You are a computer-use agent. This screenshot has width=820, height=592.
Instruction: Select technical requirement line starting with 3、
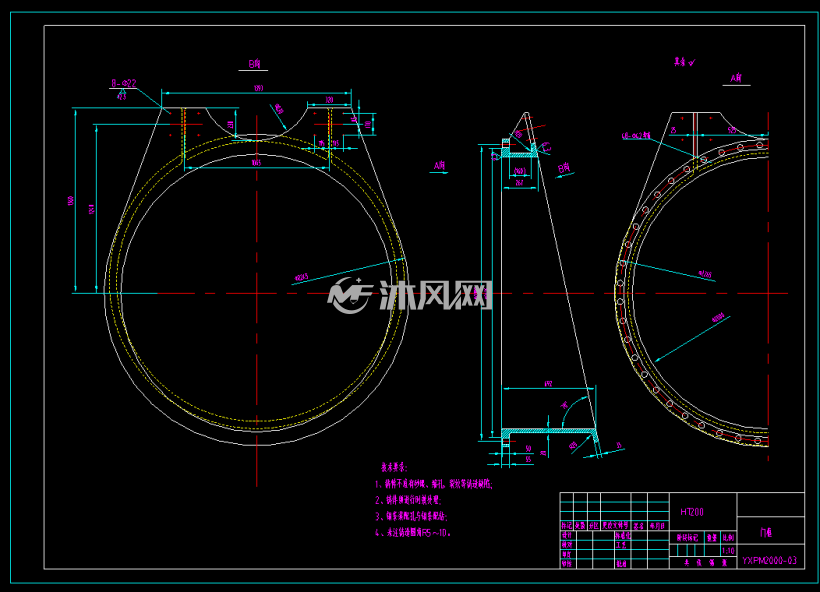tap(411, 517)
